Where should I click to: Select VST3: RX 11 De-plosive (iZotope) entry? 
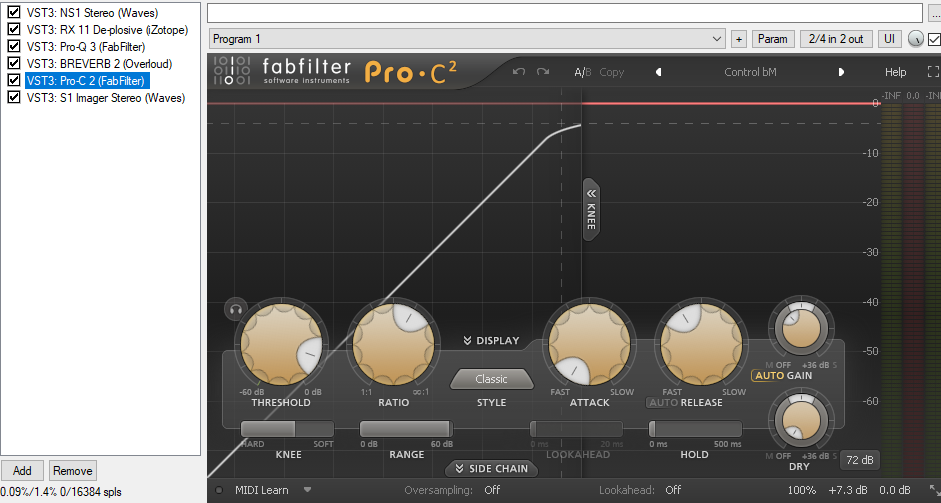click(x=107, y=29)
